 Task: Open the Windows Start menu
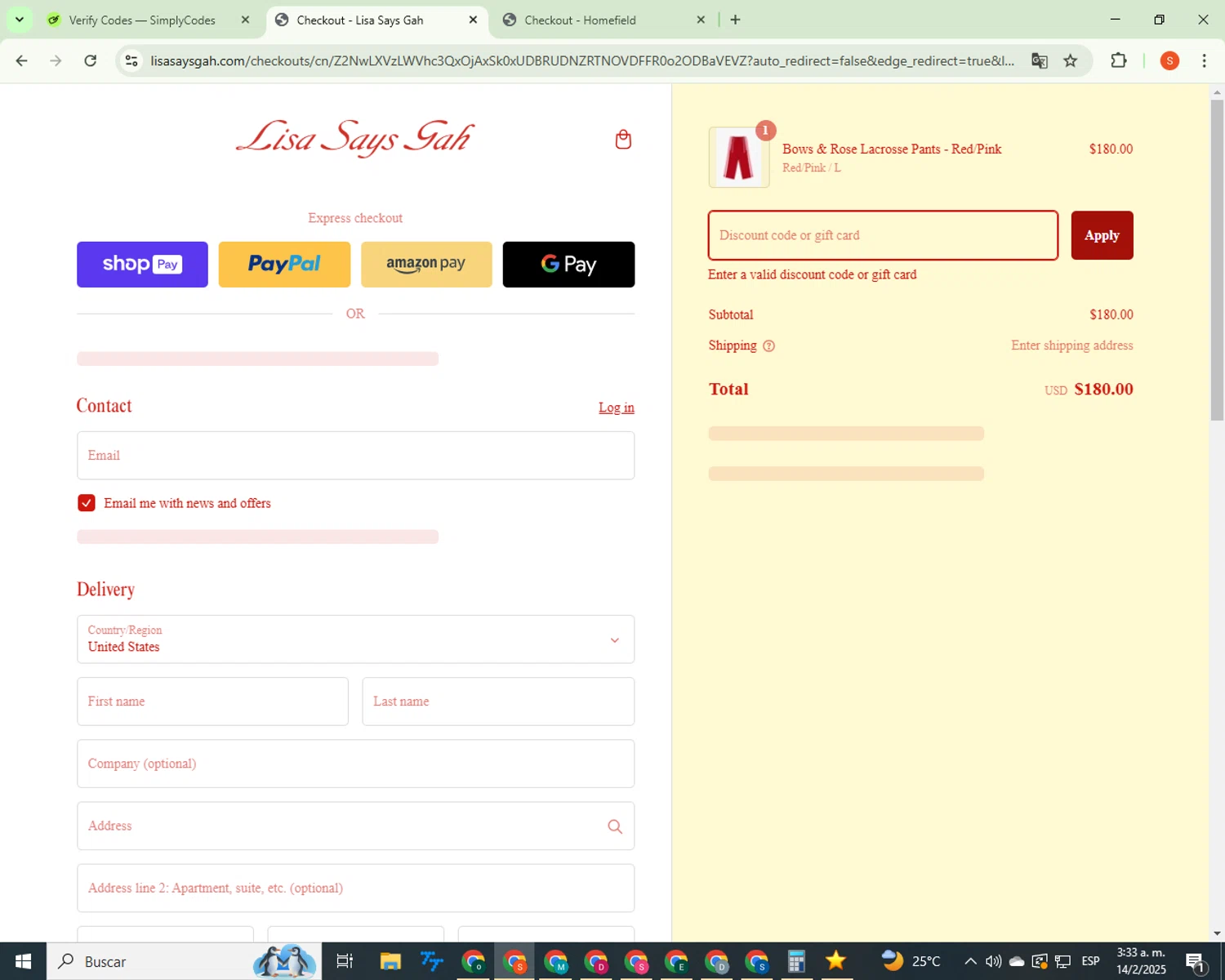pos(23,961)
